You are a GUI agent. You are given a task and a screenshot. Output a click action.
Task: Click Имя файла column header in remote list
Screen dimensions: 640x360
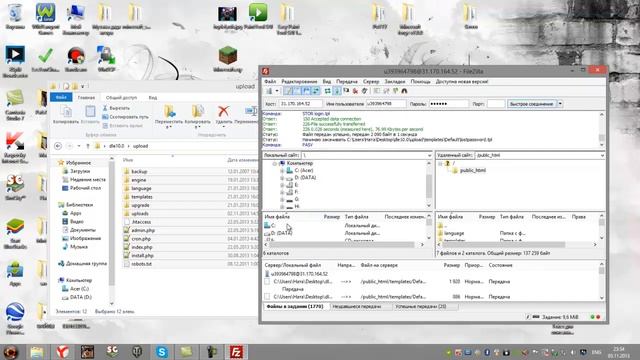(x=450, y=217)
